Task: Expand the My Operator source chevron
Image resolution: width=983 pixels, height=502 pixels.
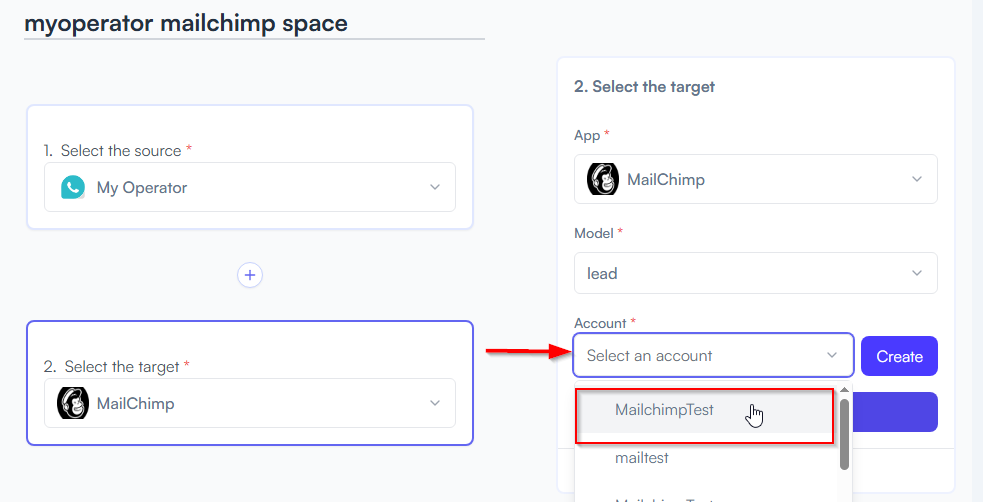Action: click(435, 188)
